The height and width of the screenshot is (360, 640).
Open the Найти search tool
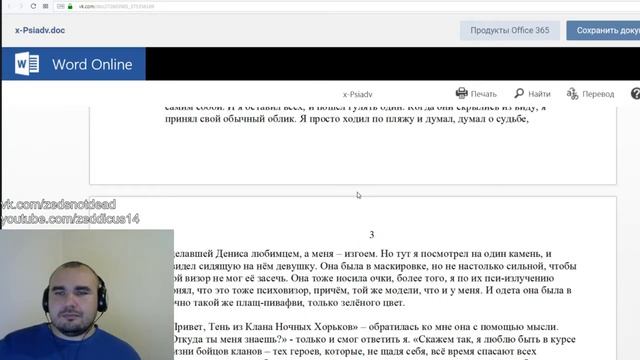click(533, 93)
